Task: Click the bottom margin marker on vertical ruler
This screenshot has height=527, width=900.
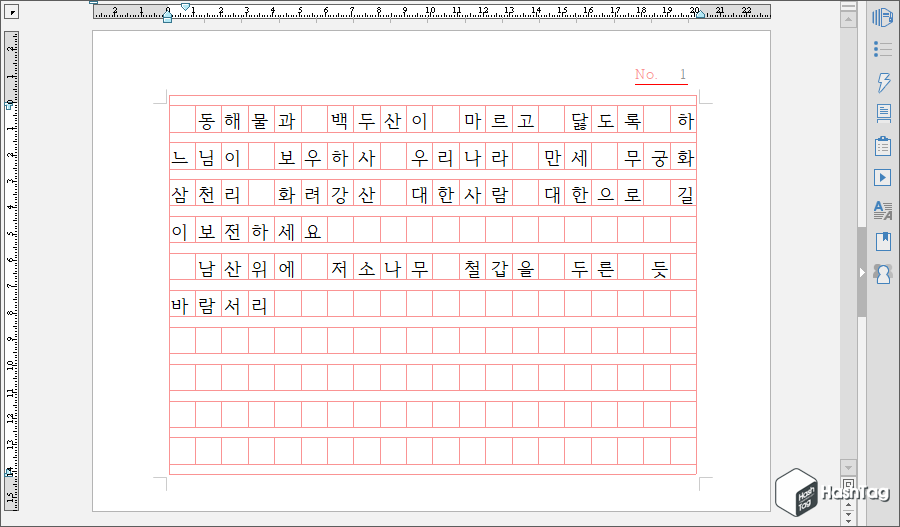Action: click(9, 472)
